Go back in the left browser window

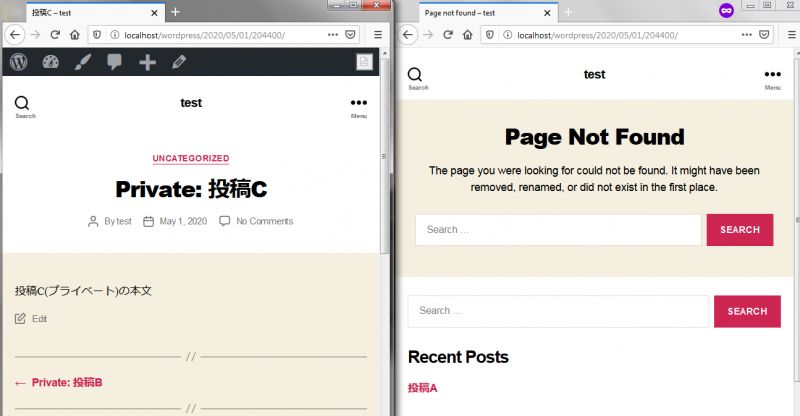[15, 35]
